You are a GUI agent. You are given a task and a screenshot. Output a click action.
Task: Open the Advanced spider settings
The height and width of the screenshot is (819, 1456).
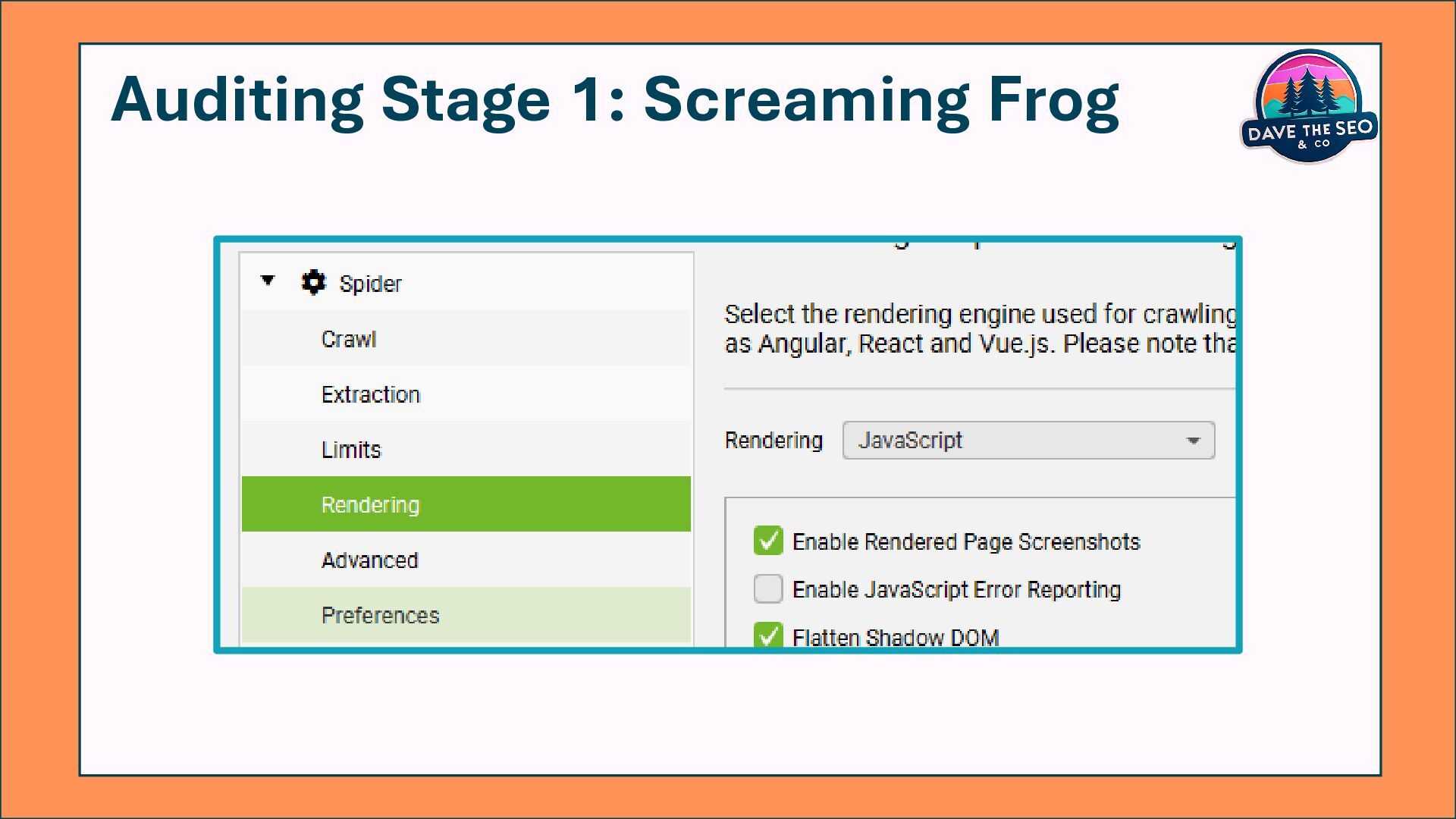369,560
